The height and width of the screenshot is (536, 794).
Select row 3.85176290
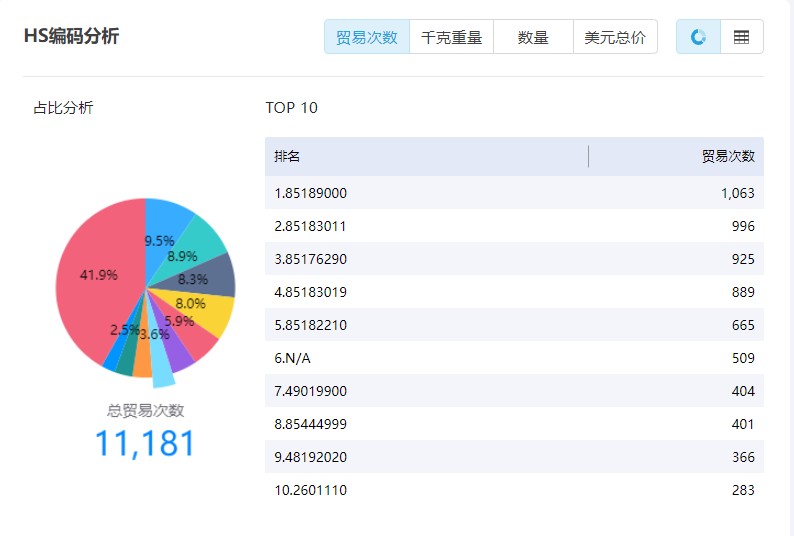pos(514,259)
